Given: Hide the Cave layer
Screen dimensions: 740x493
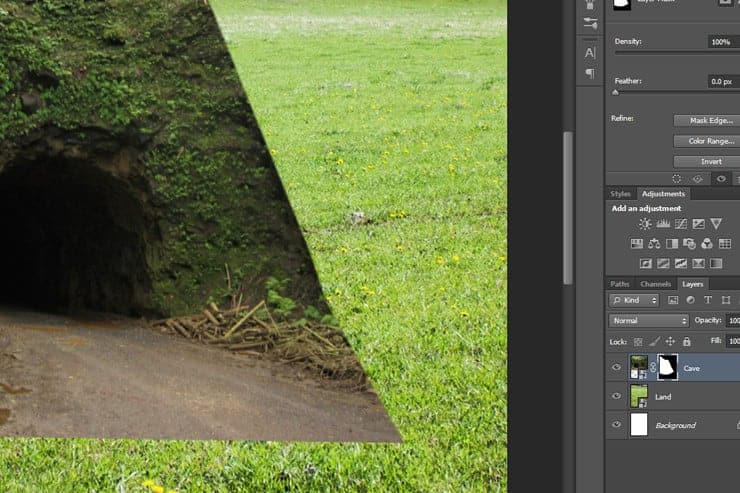Looking at the screenshot, I should click(616, 367).
